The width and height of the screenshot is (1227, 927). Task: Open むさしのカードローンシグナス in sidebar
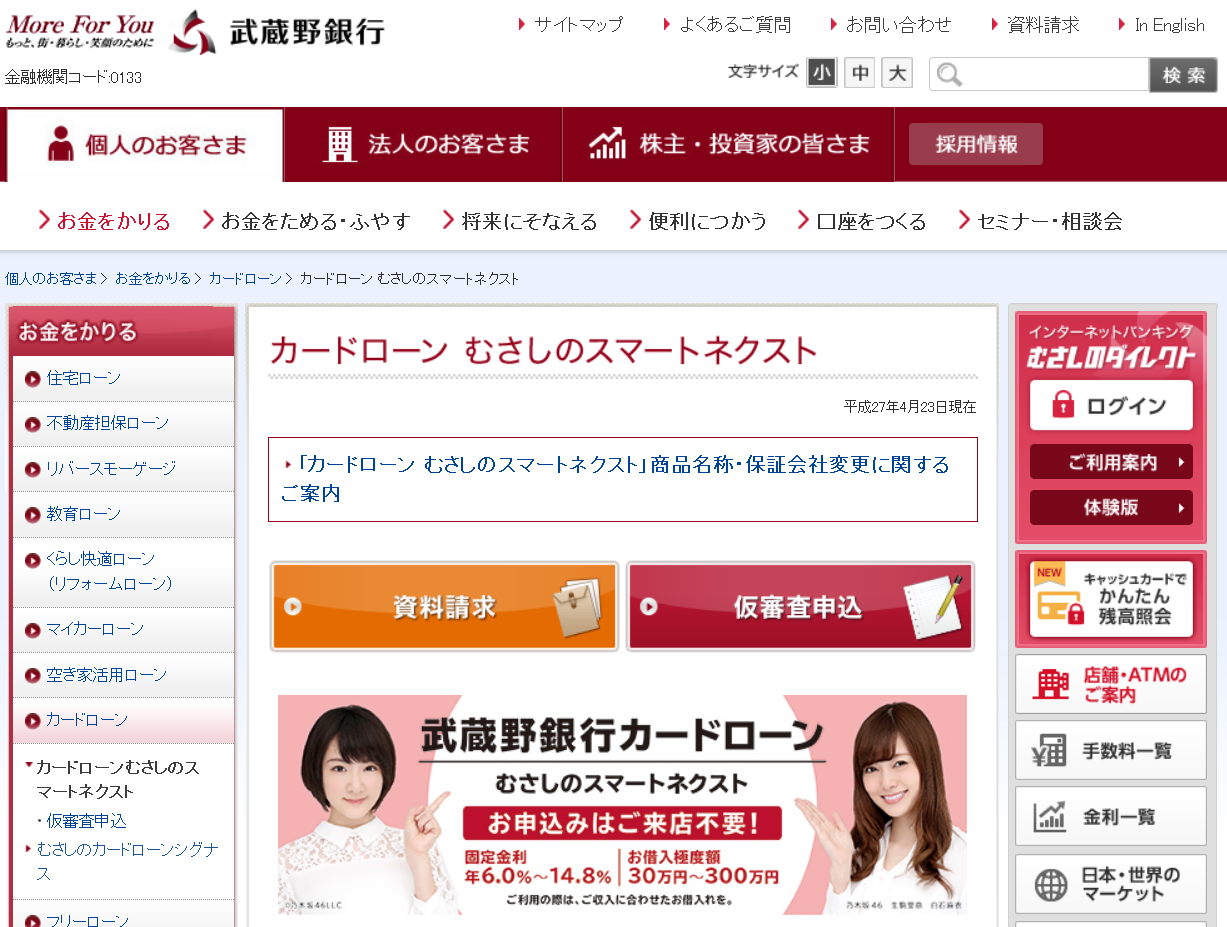pos(128,861)
